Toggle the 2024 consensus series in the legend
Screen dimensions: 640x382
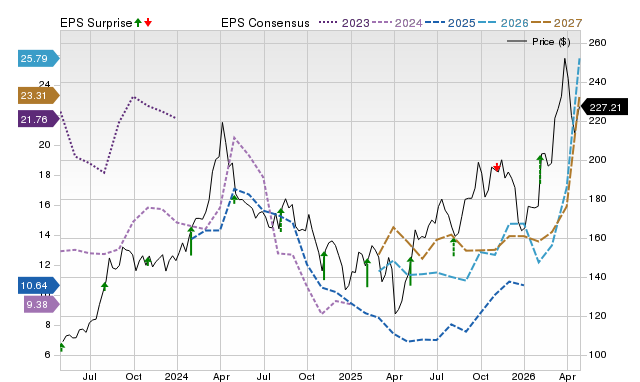pos(397,23)
